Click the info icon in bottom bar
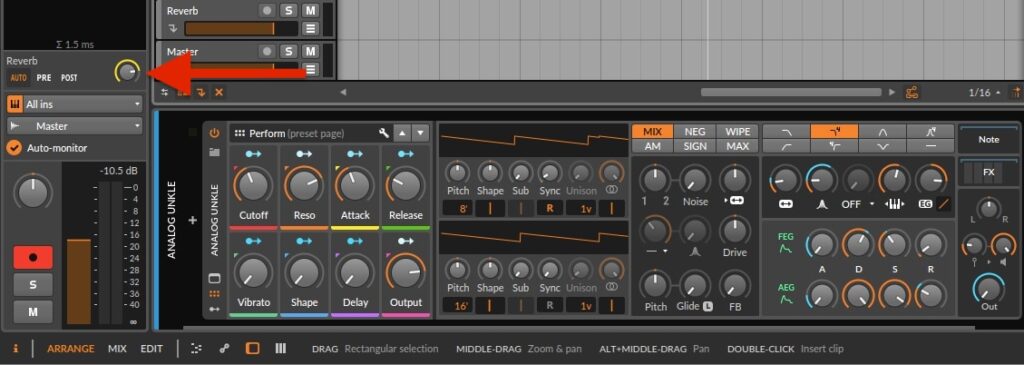The image size is (1024, 365). [16, 349]
